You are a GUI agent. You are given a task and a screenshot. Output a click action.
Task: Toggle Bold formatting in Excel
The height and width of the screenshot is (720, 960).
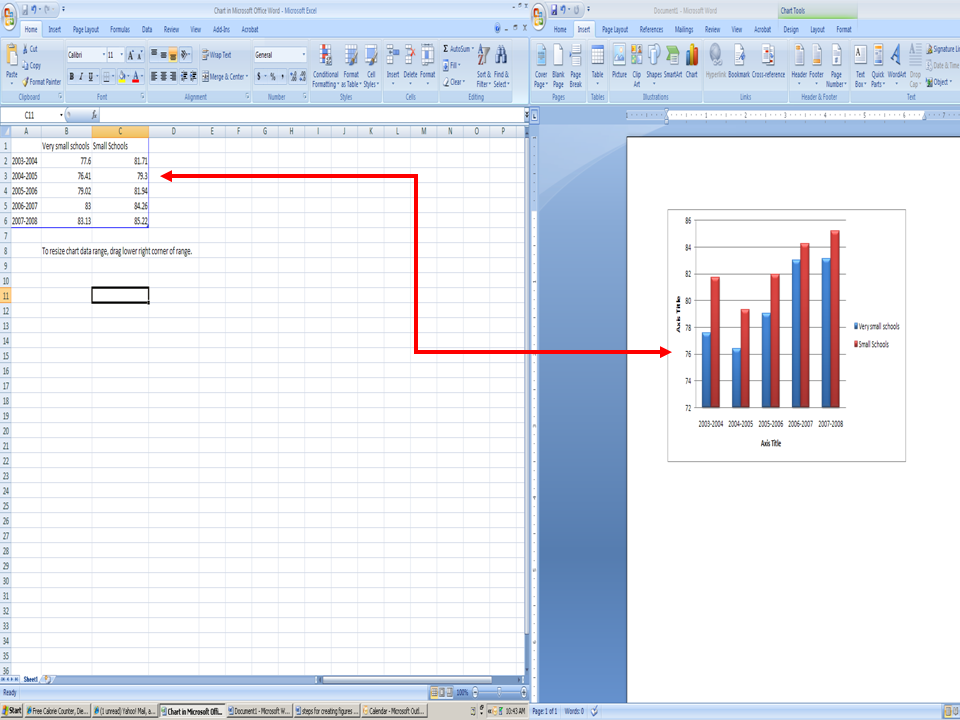[72, 76]
